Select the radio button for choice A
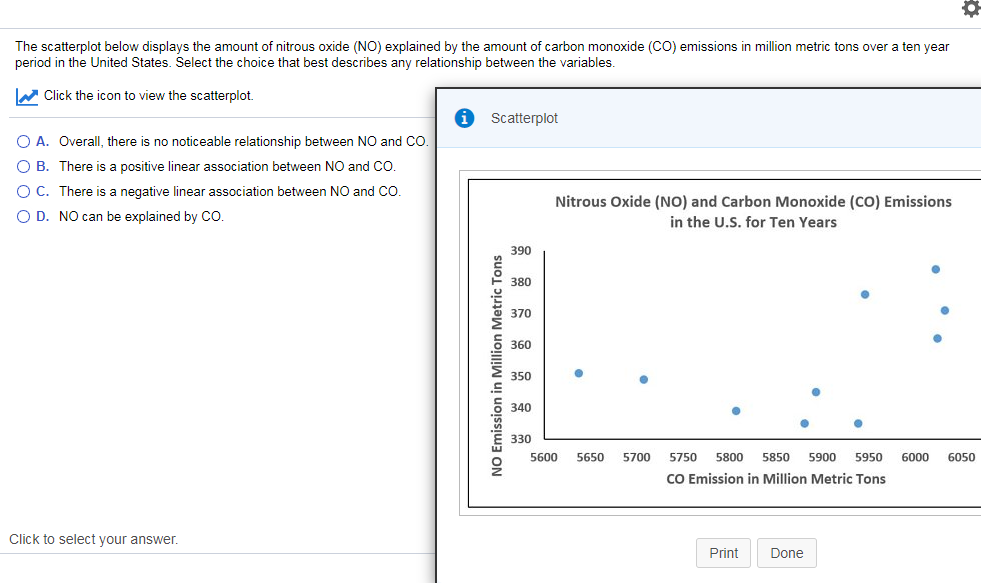981x583 pixels. coord(22,141)
